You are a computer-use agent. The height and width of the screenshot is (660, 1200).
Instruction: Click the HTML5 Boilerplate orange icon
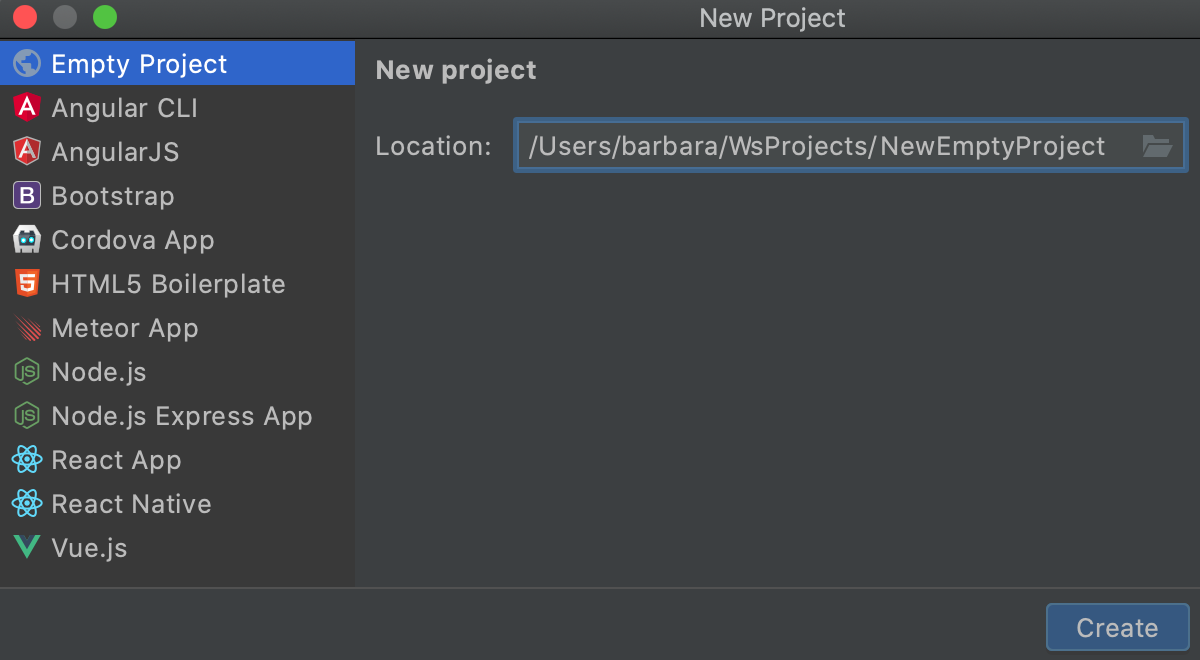coord(27,284)
